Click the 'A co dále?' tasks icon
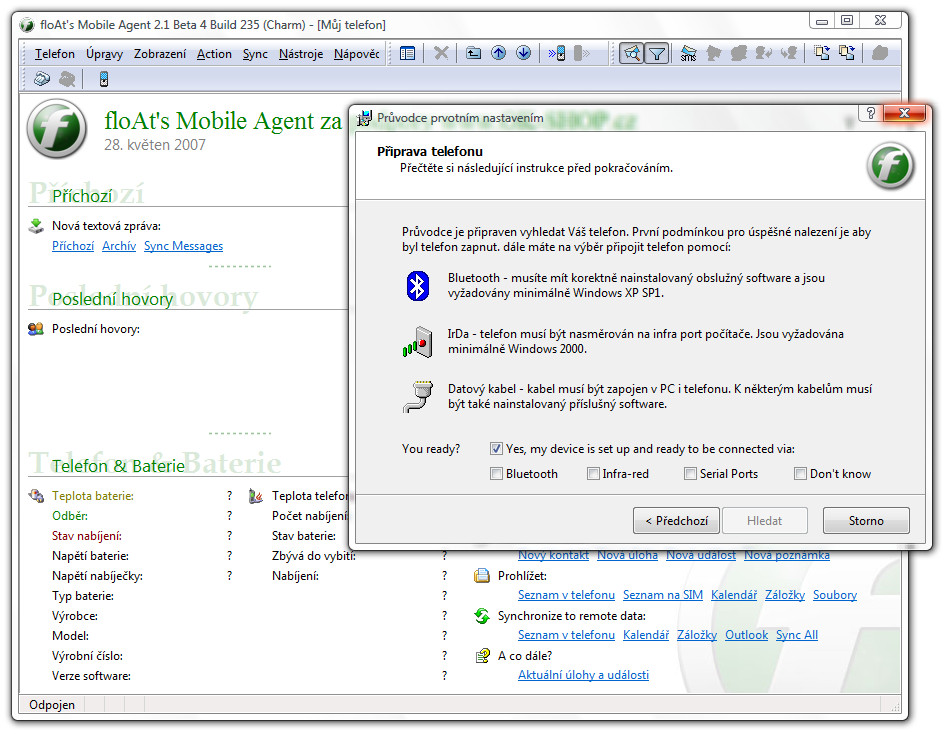This screenshot has height=735, width=946. tap(482, 656)
